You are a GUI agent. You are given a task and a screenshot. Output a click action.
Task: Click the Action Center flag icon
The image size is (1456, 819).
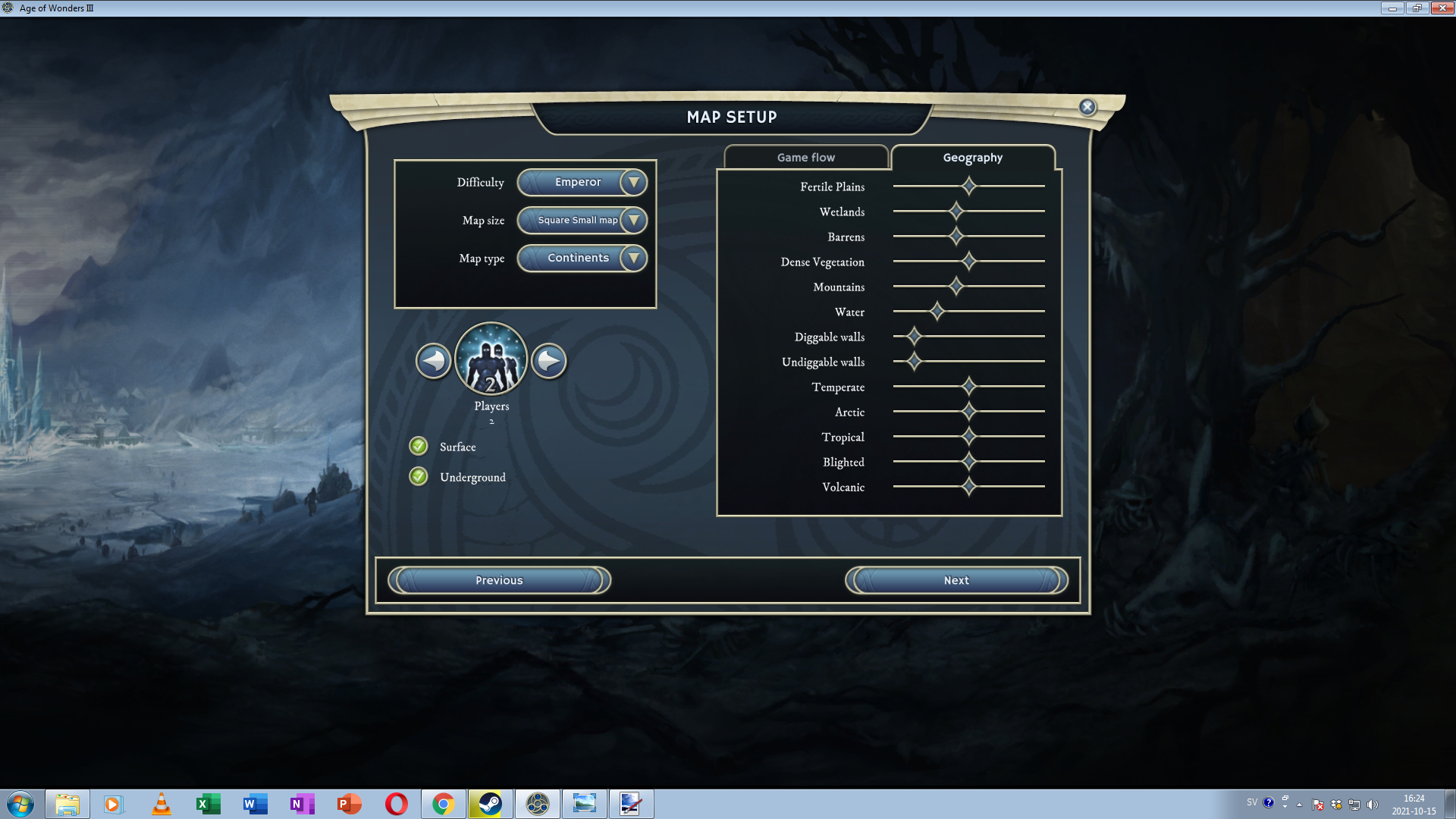[1318, 805]
